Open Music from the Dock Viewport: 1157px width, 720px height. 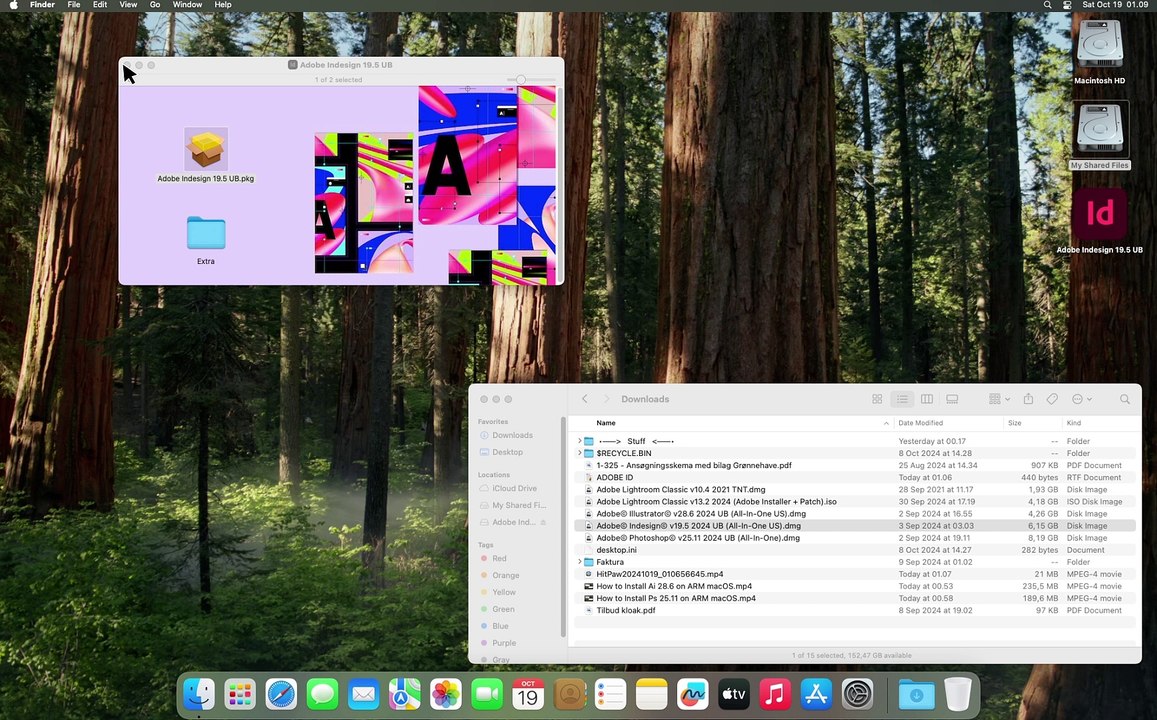coord(775,694)
